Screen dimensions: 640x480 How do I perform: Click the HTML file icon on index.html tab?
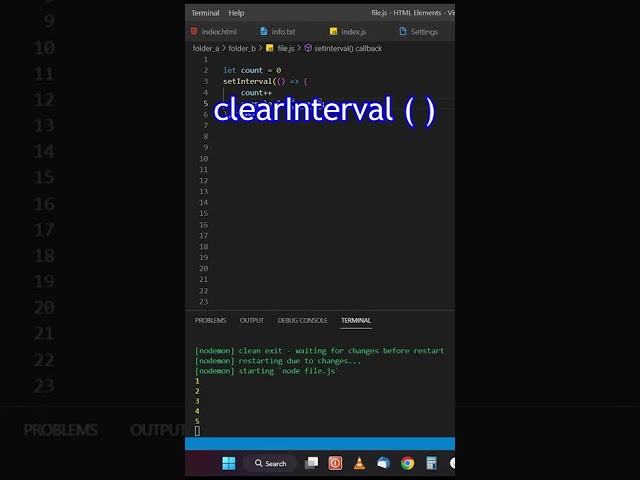point(194,31)
